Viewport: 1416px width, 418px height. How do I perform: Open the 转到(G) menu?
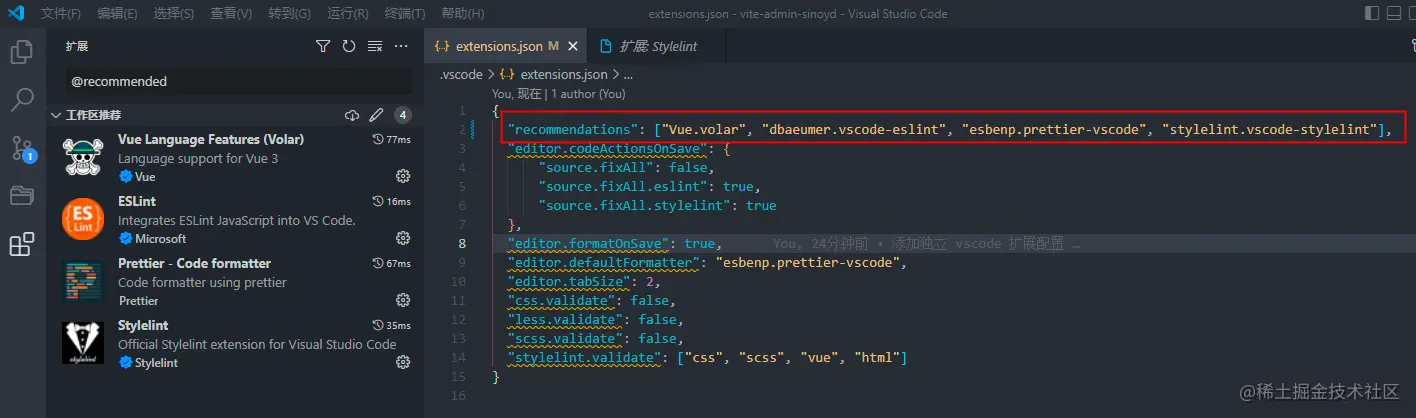pyautogui.click(x=289, y=14)
